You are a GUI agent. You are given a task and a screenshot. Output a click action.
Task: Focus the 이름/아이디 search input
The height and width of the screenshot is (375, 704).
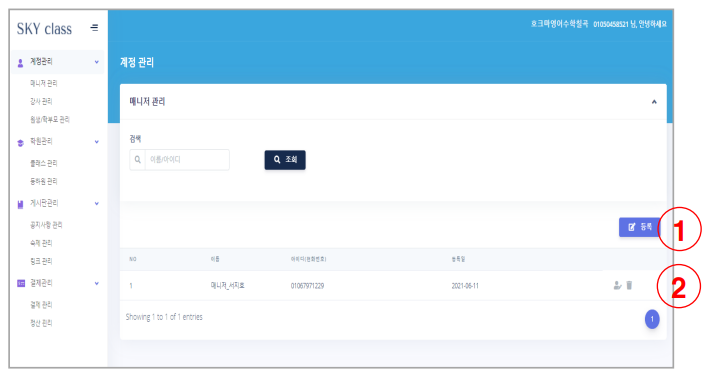(187, 159)
